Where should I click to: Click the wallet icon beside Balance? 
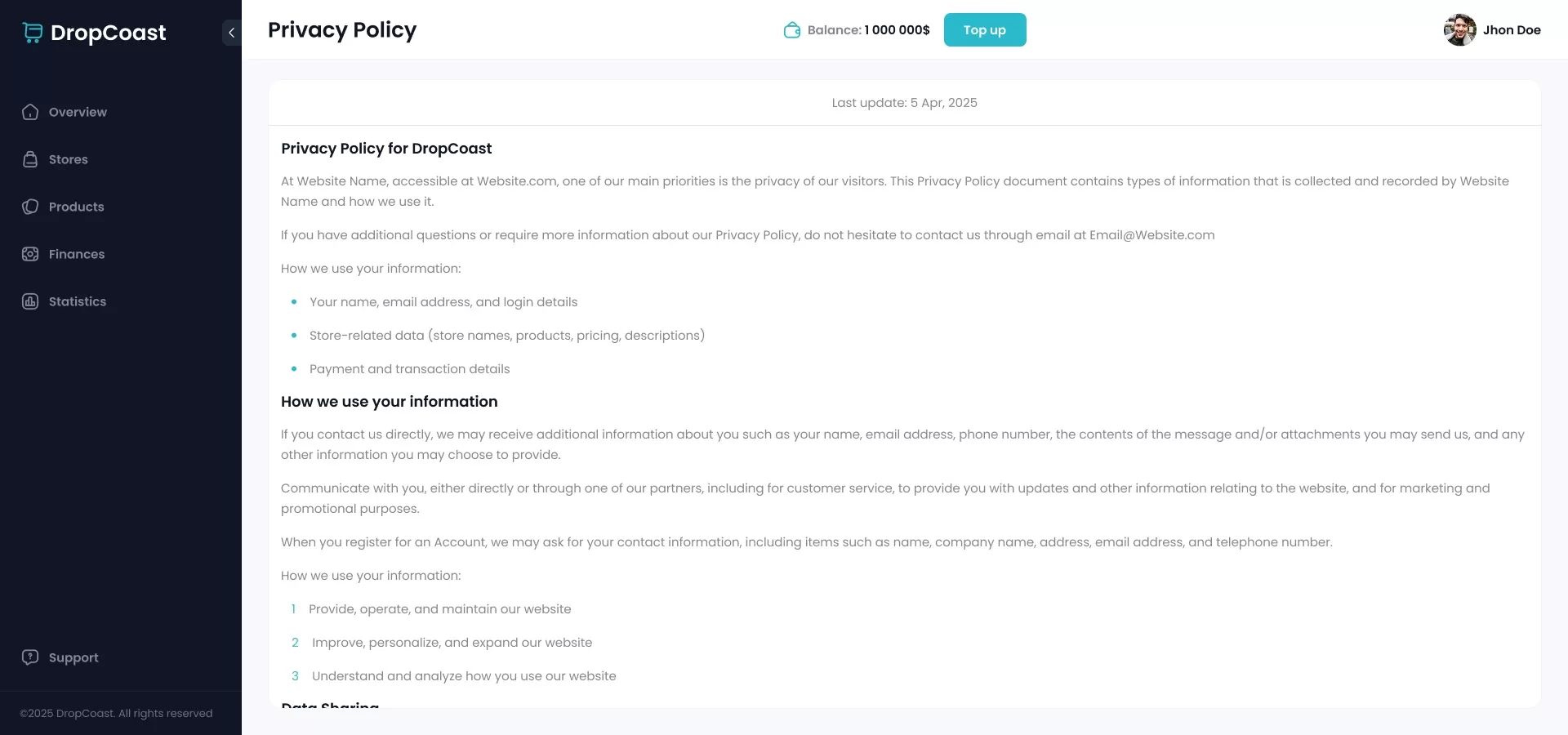791,30
